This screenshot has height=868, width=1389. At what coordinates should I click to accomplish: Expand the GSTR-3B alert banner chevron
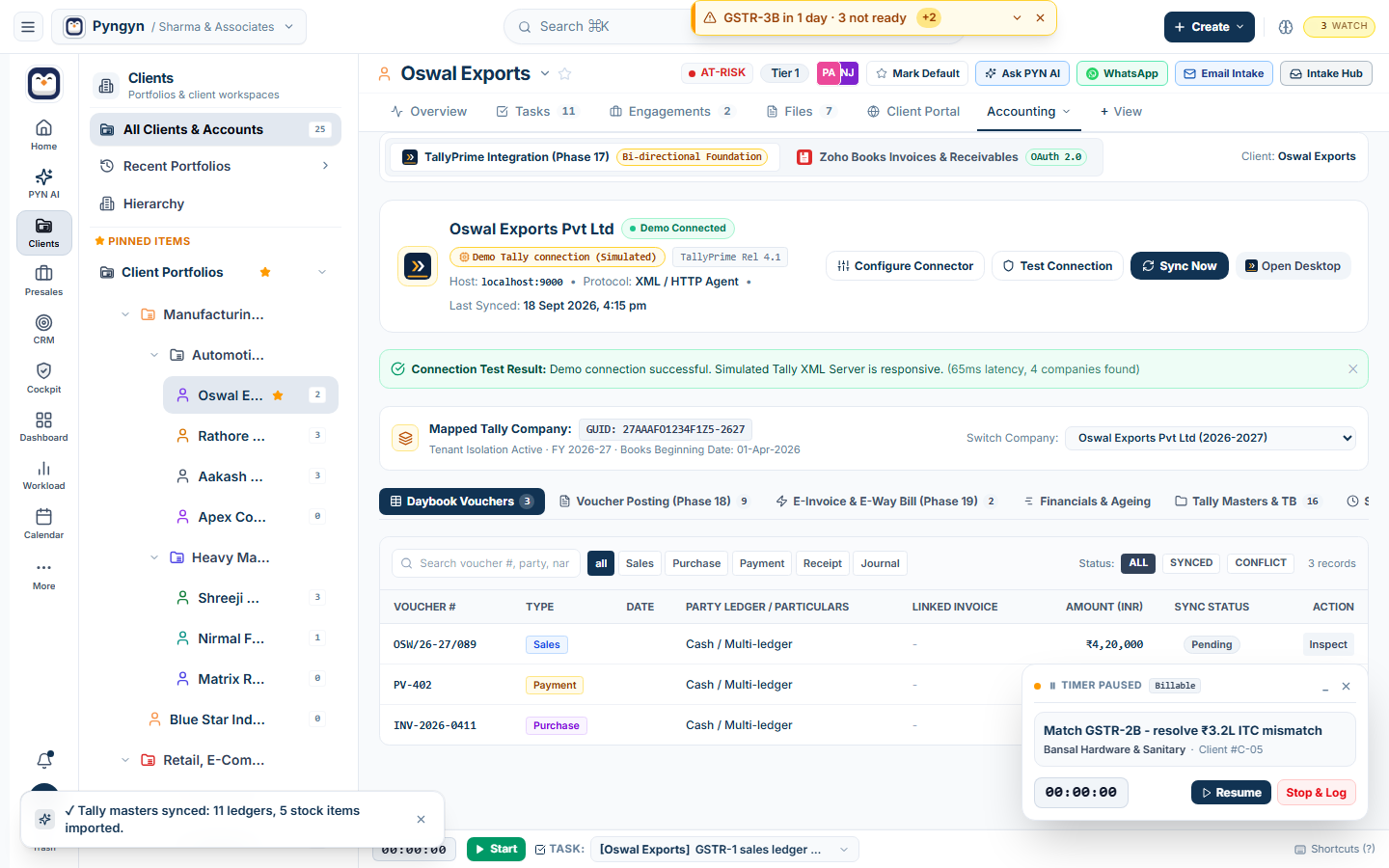1017,18
